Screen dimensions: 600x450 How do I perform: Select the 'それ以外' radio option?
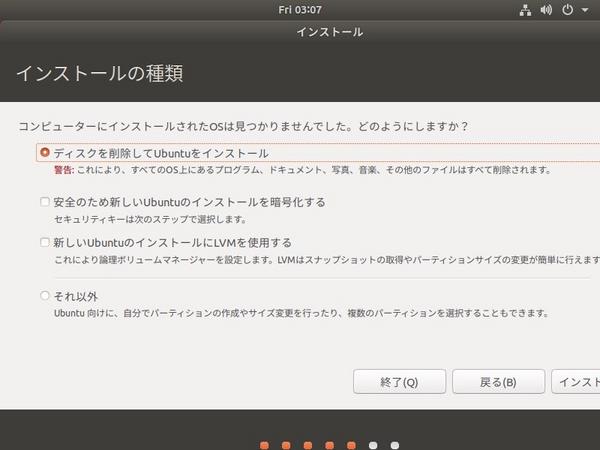pyautogui.click(x=45, y=295)
